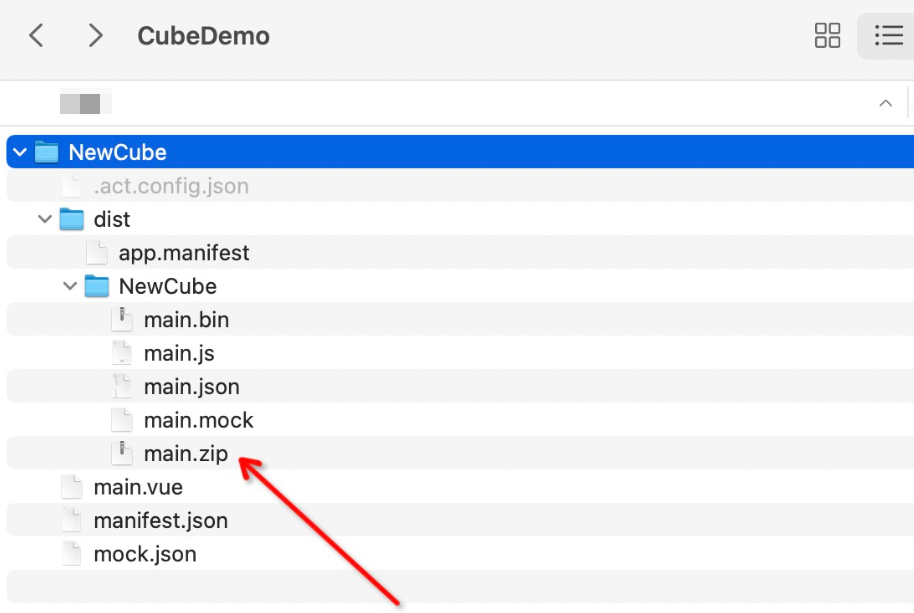The image size is (914, 613).
Task: Click the blurred column header label
Action: pos(86,104)
